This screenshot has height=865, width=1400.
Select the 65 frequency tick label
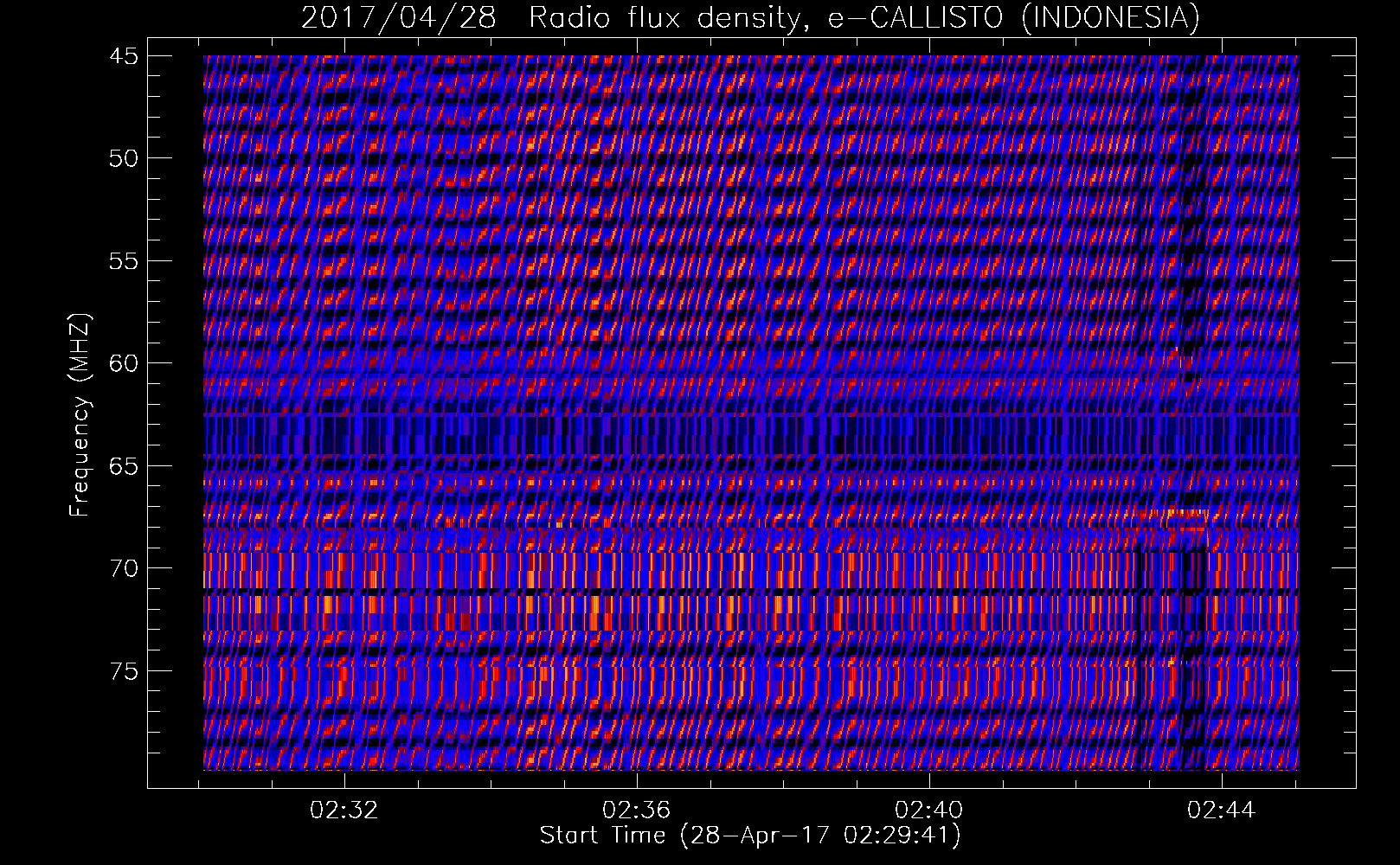pyautogui.click(x=123, y=466)
